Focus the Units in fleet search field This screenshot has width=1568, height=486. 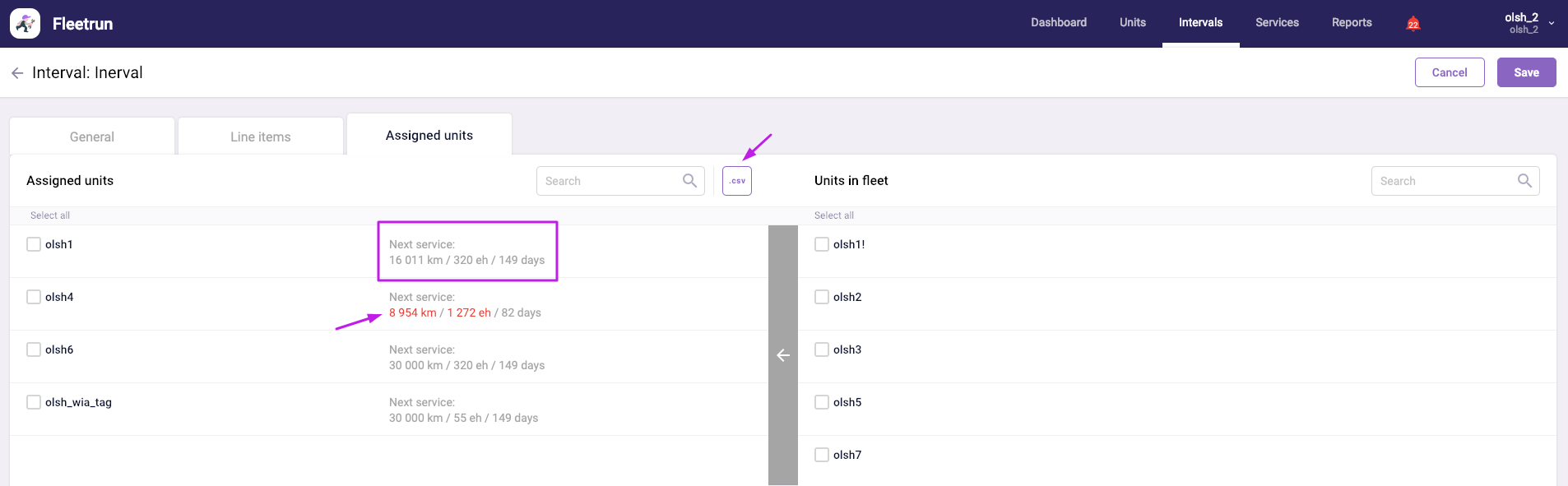tap(1444, 181)
